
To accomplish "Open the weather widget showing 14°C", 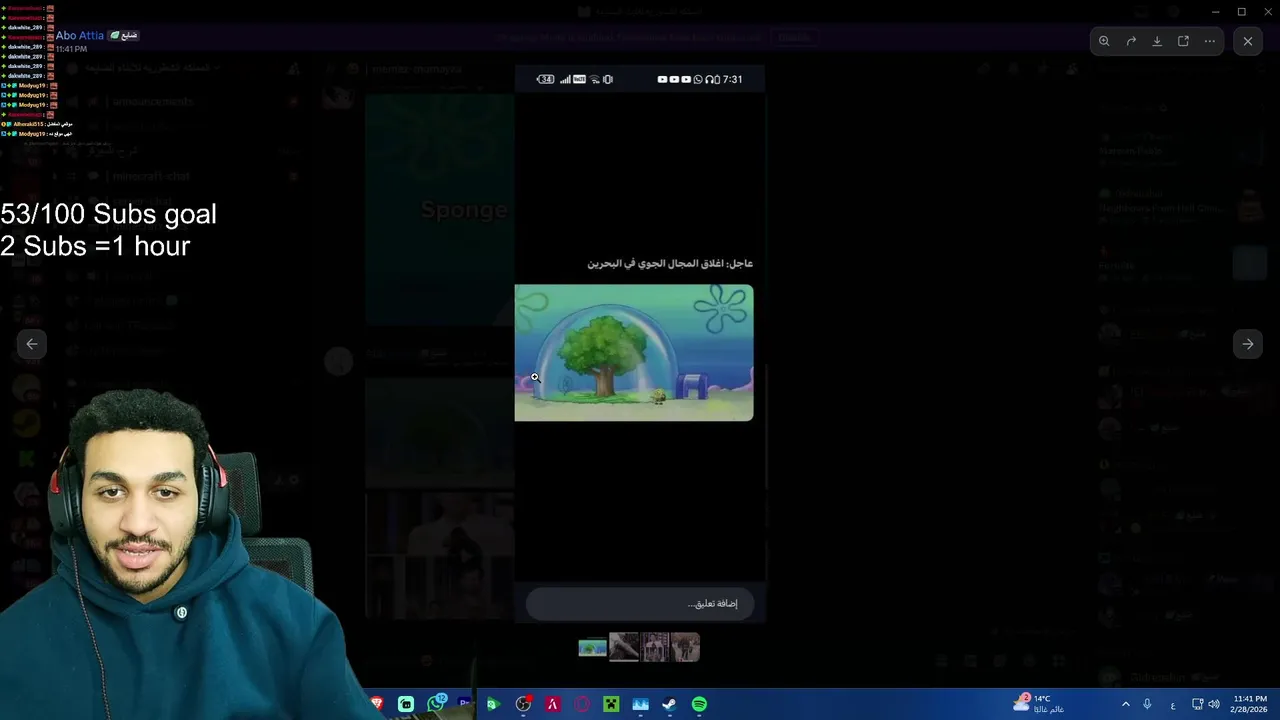I will [x=1038, y=704].
